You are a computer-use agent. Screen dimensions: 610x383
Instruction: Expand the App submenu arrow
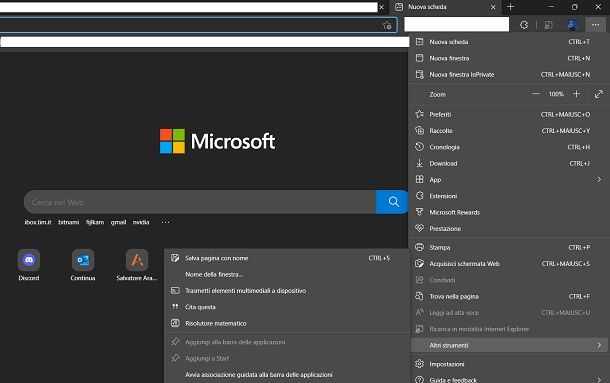click(599, 179)
